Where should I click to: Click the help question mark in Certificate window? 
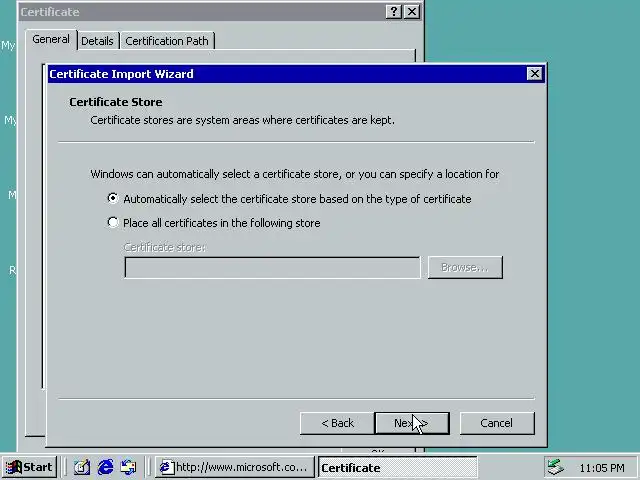click(393, 12)
